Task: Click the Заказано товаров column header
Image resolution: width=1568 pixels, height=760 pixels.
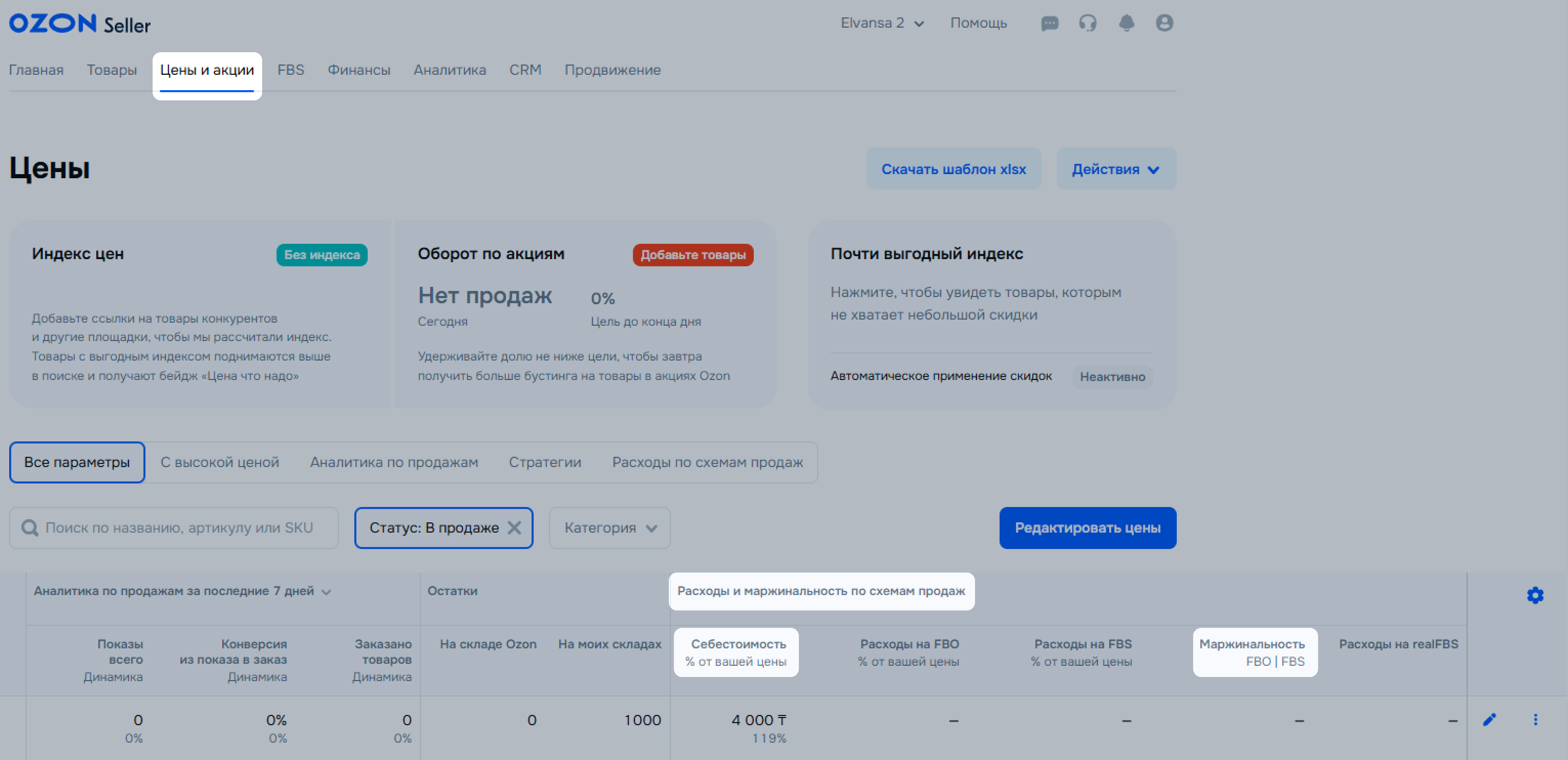Action: (x=382, y=660)
